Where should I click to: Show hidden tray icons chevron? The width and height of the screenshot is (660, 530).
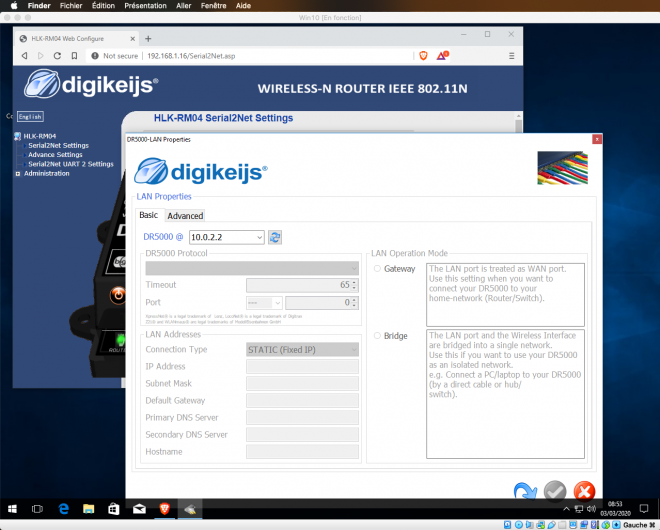point(567,509)
